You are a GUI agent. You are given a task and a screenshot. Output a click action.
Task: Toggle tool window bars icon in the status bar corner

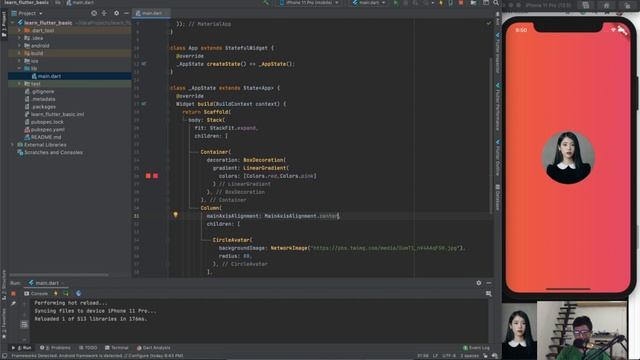(x=4, y=356)
